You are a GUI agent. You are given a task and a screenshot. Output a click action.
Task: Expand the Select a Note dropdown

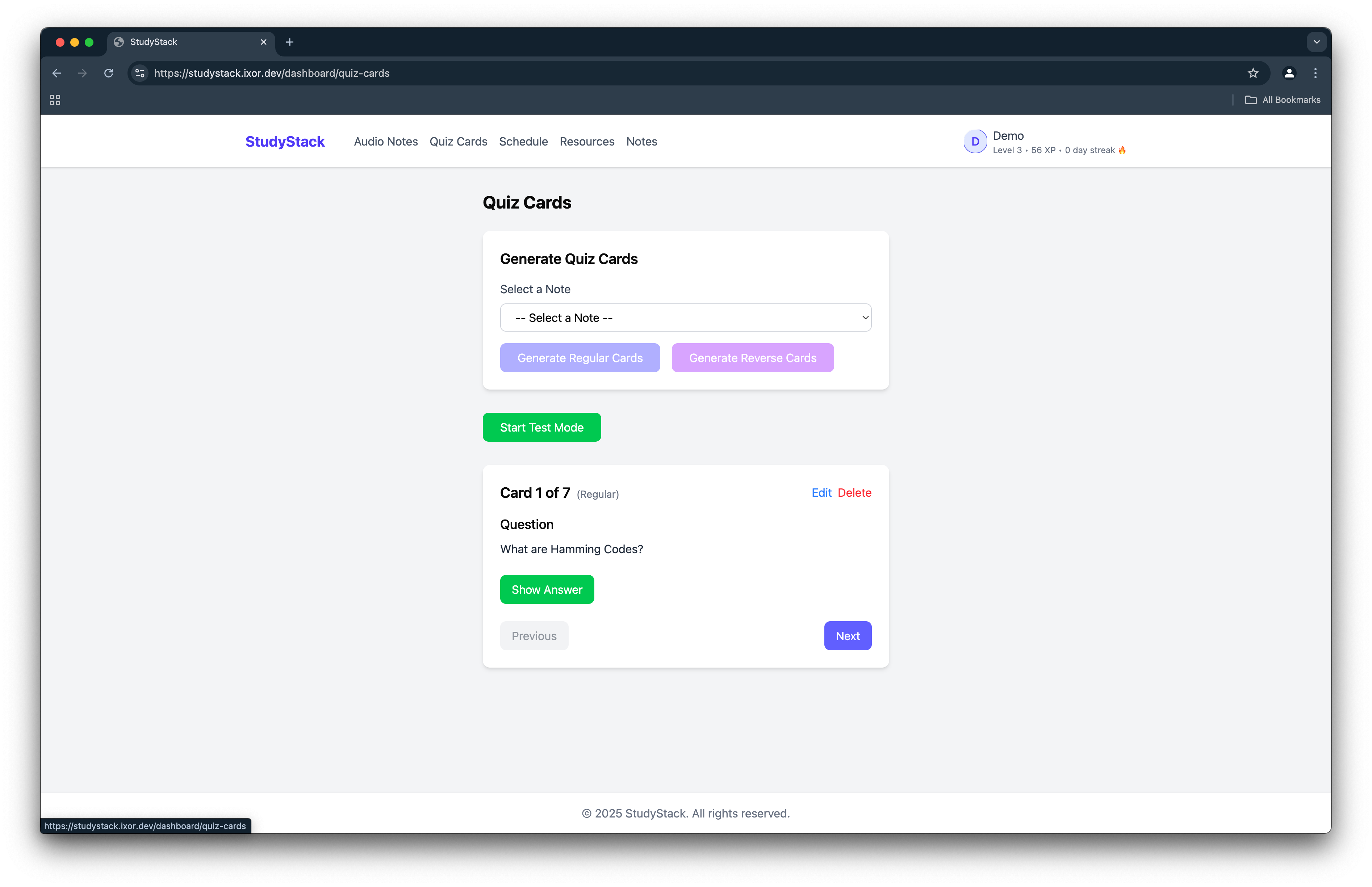tap(685, 318)
